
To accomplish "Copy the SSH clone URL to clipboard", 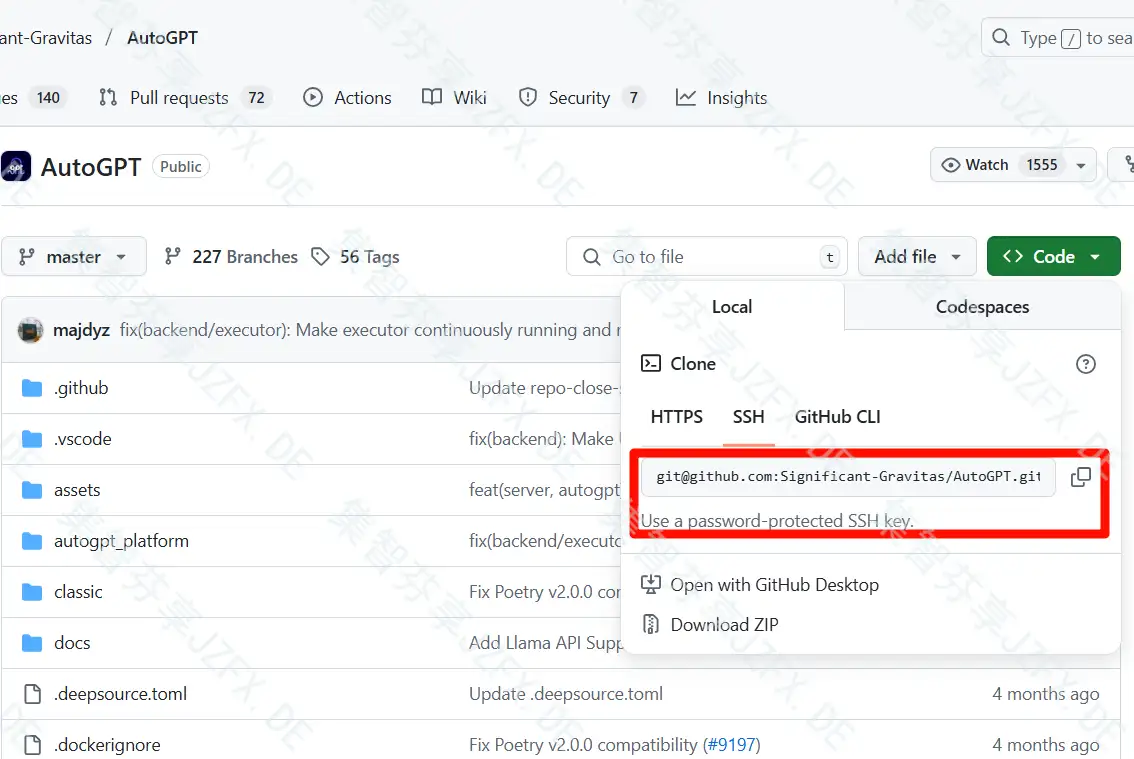I will [1080, 477].
